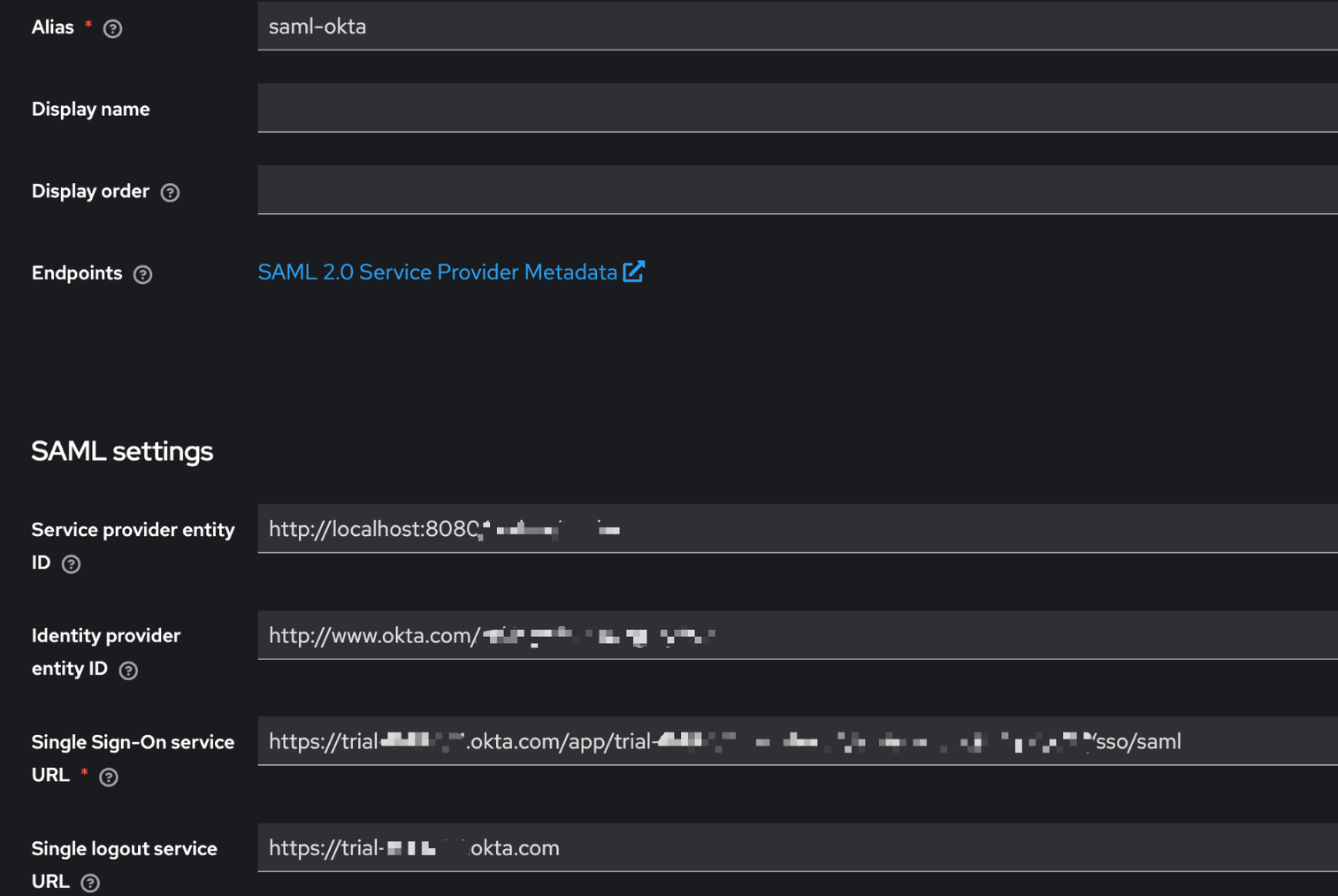Viewport: 1338px width, 896px height.
Task: Click the external-link icon after Metadata
Action: click(634, 272)
